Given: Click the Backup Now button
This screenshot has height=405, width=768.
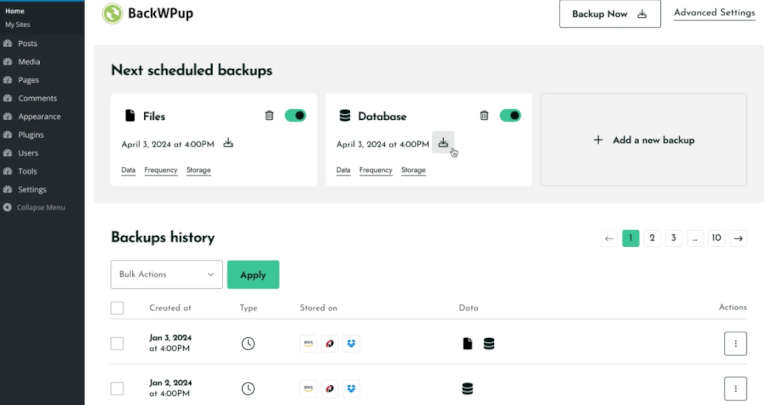Looking at the screenshot, I should 609,14.
